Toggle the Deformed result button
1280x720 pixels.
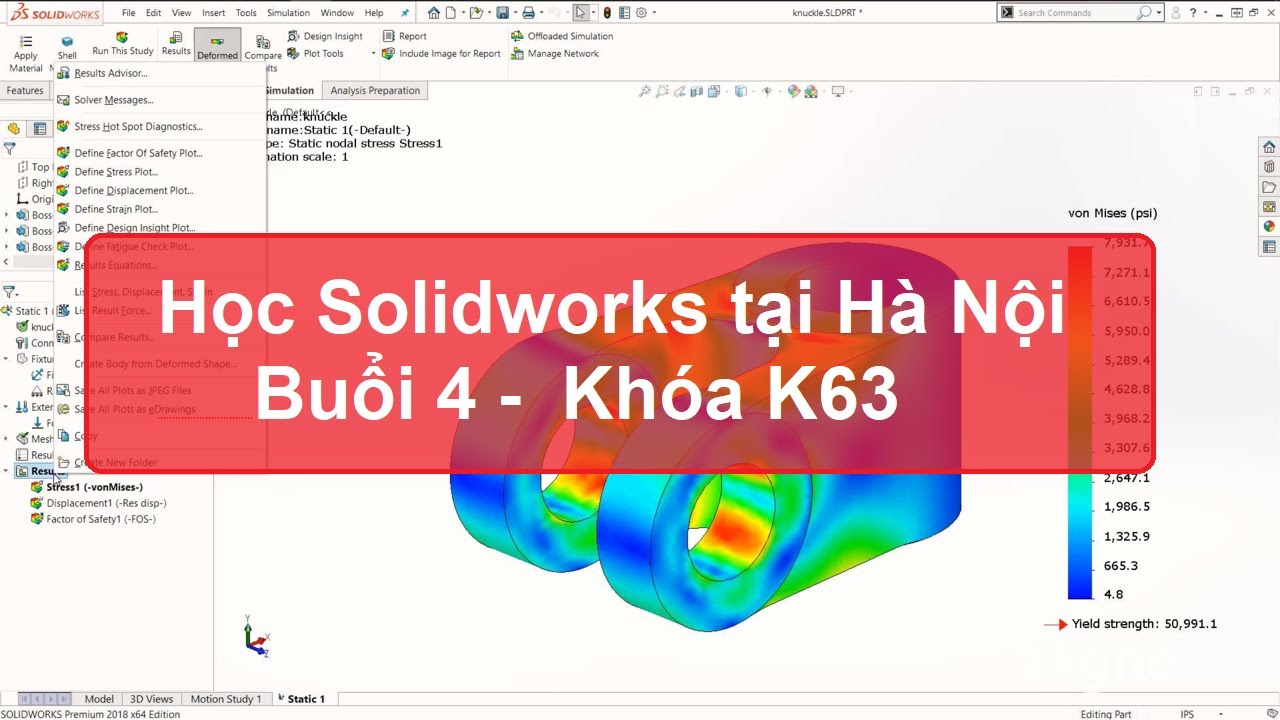tap(217, 45)
